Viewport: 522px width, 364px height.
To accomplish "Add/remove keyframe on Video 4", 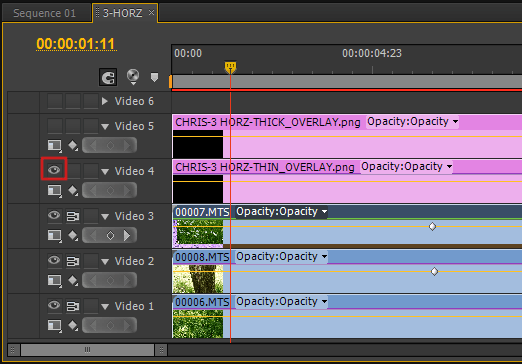I will click(x=110, y=190).
